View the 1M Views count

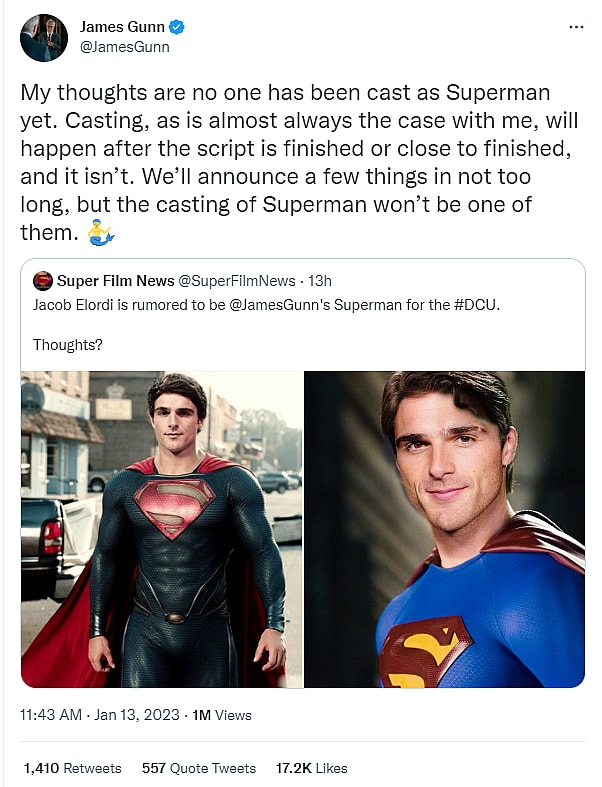221,715
